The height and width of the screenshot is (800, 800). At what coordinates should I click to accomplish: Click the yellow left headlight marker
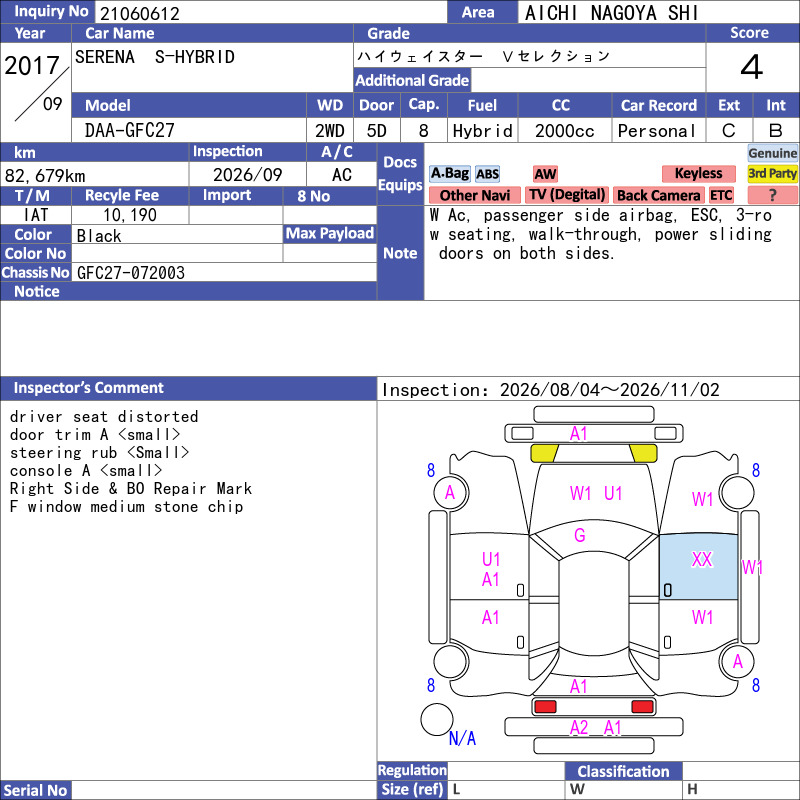(x=544, y=453)
